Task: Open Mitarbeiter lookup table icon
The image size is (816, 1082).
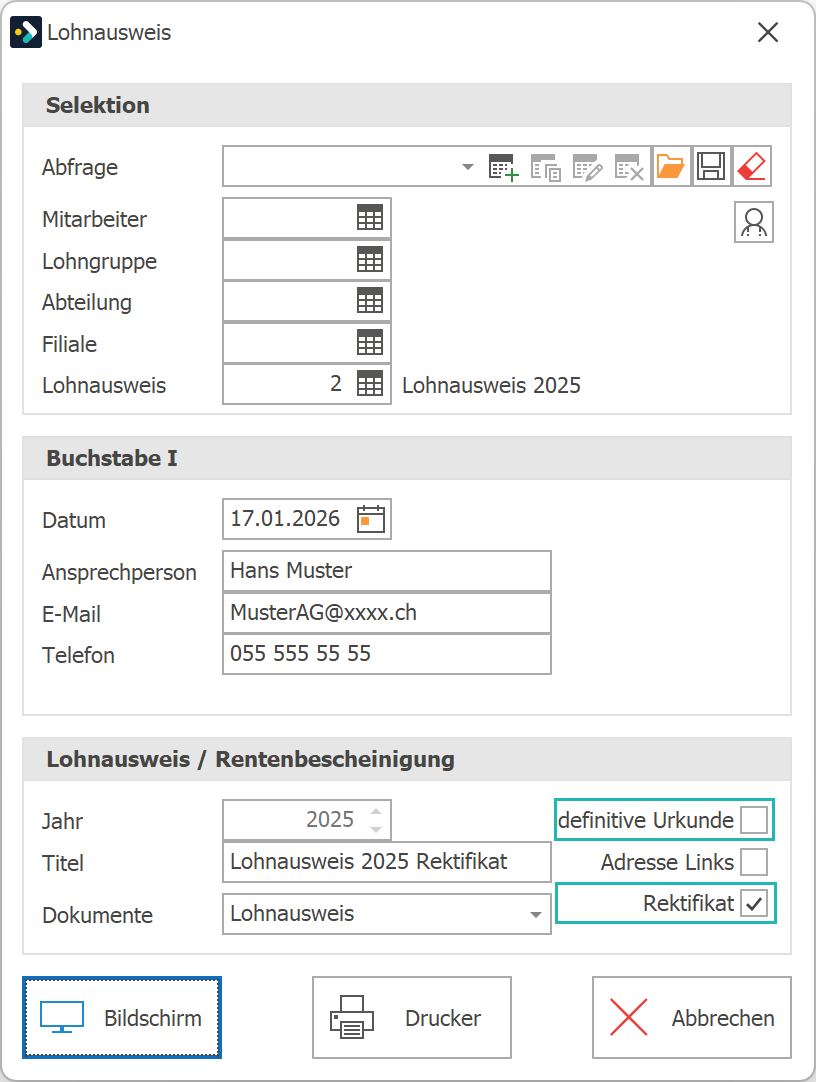Action: (x=370, y=218)
